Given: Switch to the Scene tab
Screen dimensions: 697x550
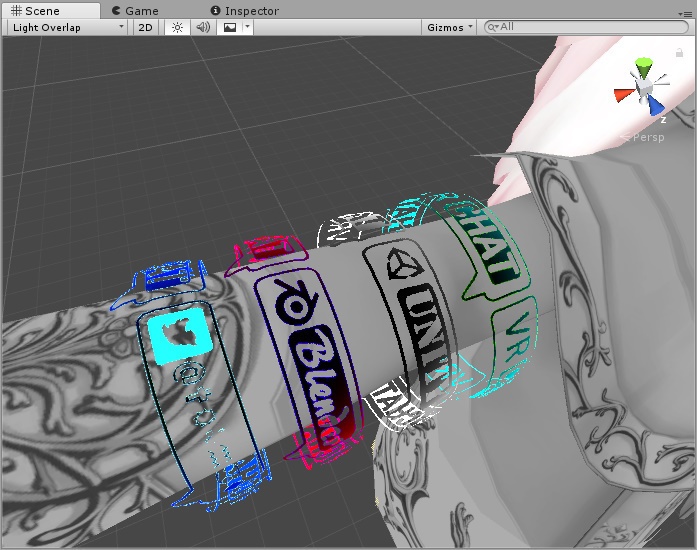Looking at the screenshot, I should tap(50, 11).
